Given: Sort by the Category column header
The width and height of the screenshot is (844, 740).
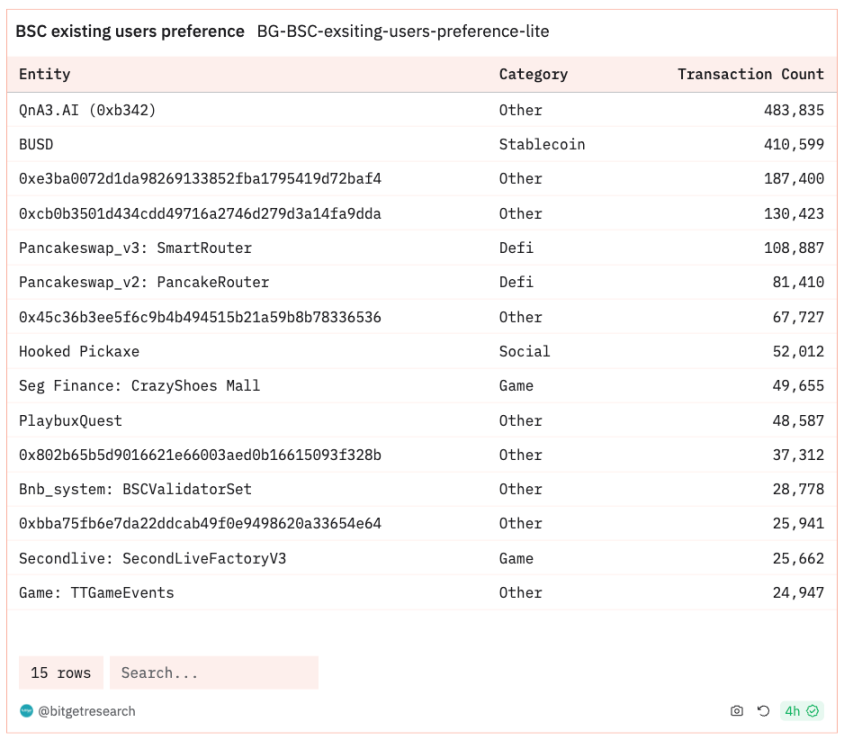Looking at the screenshot, I should coord(533,74).
